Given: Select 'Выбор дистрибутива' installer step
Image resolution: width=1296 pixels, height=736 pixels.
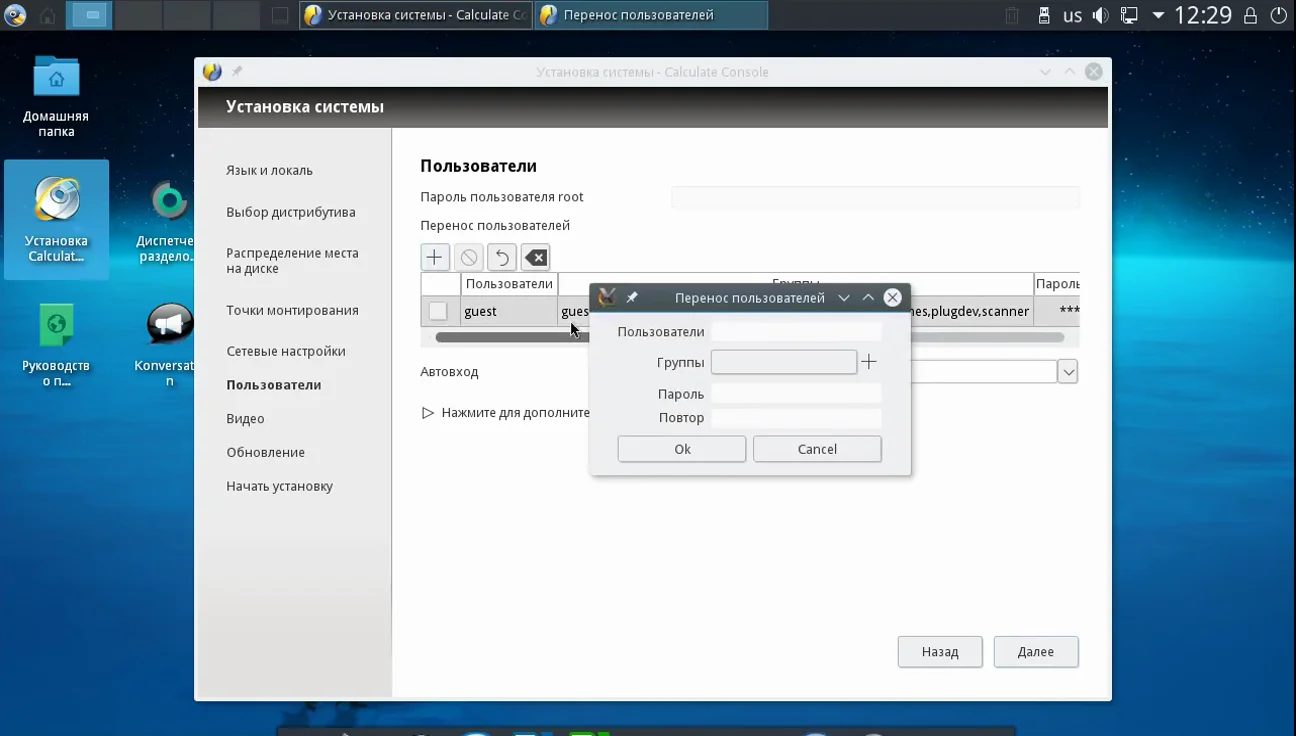Looking at the screenshot, I should pos(290,212).
